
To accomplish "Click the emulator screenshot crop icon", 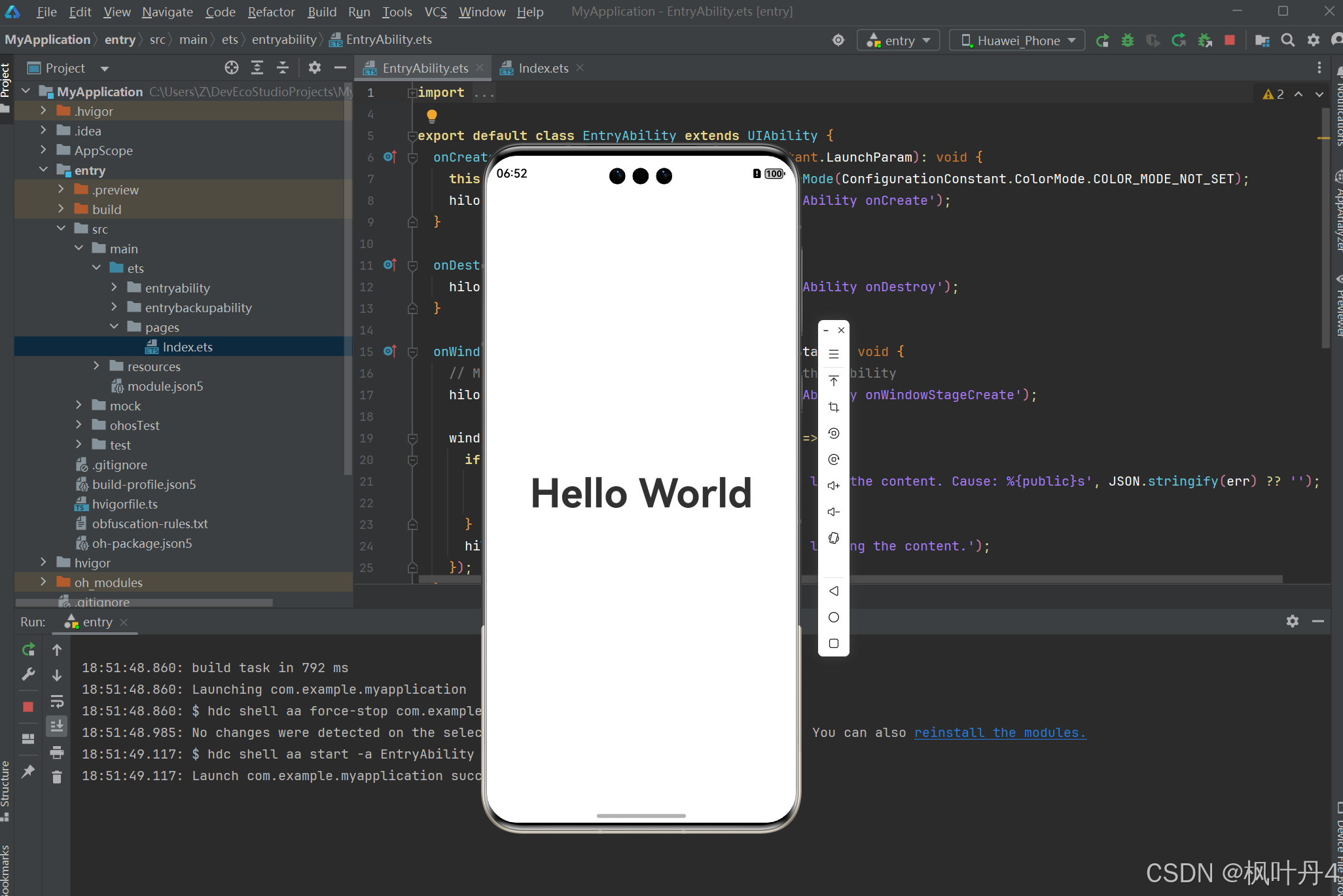I will pos(833,407).
